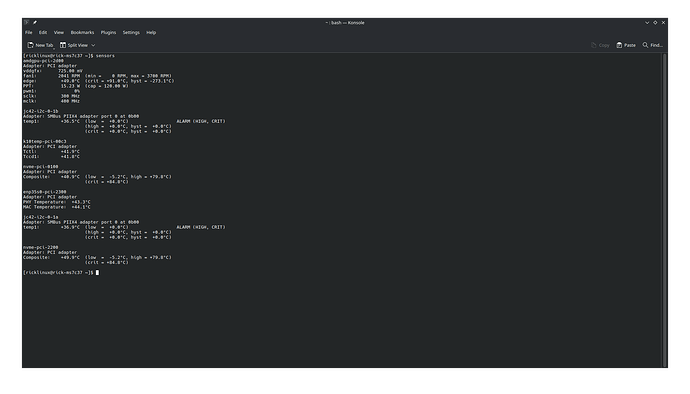
Task: Click the pin icon in the title bar
Action: (35, 22)
